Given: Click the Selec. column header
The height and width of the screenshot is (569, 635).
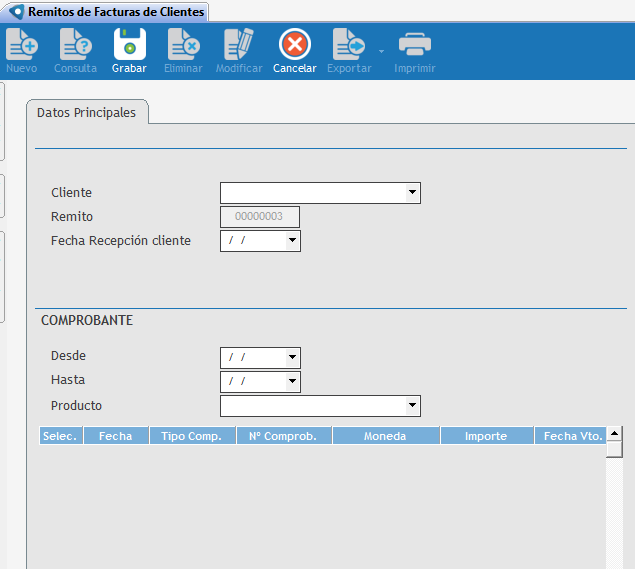Looking at the screenshot, I should [60, 436].
